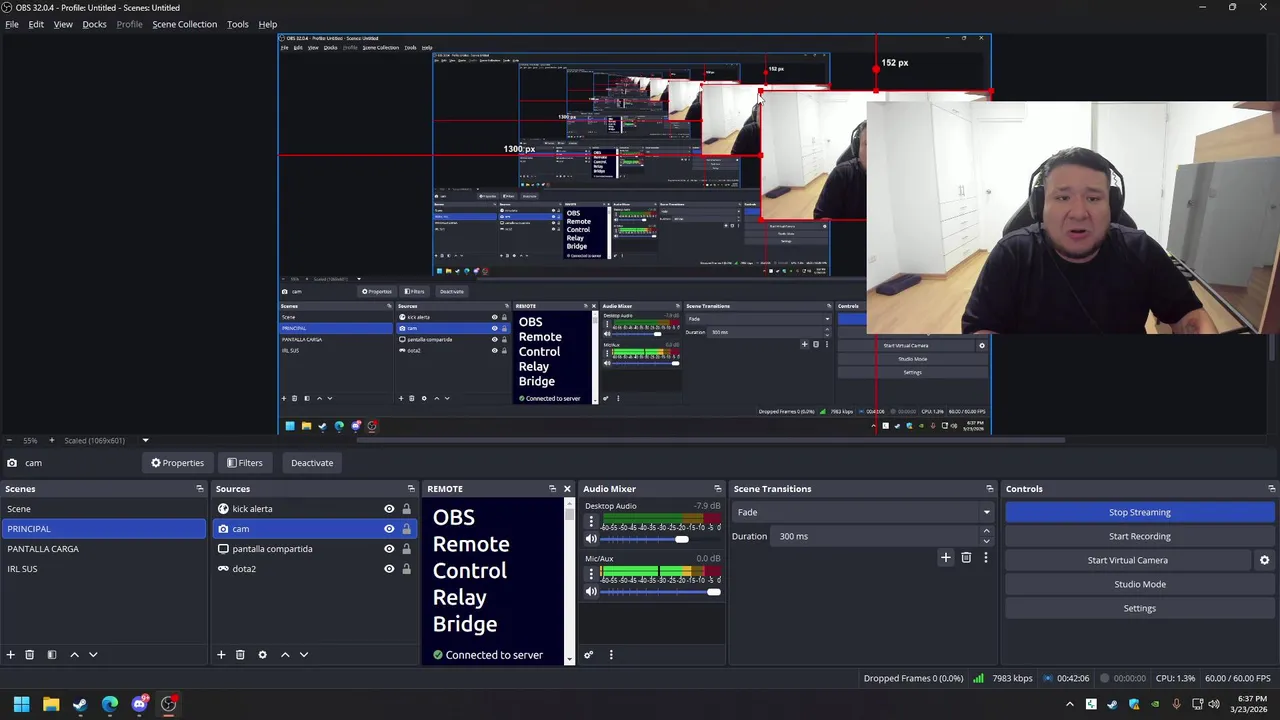Close the REMOTE dock panel
The image size is (1280, 720).
[567, 489]
